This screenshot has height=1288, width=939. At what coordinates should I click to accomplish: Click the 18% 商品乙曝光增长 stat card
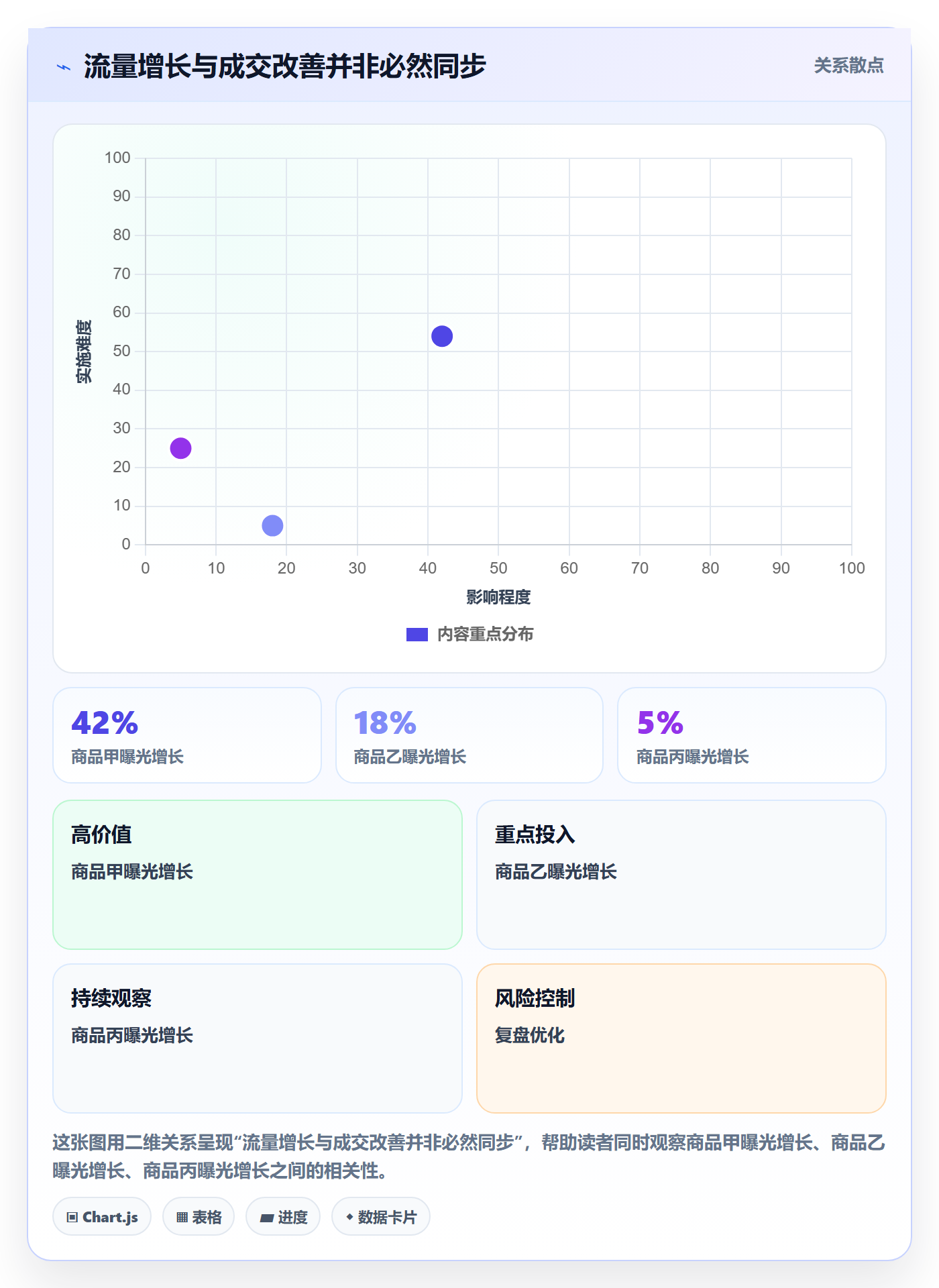469,735
